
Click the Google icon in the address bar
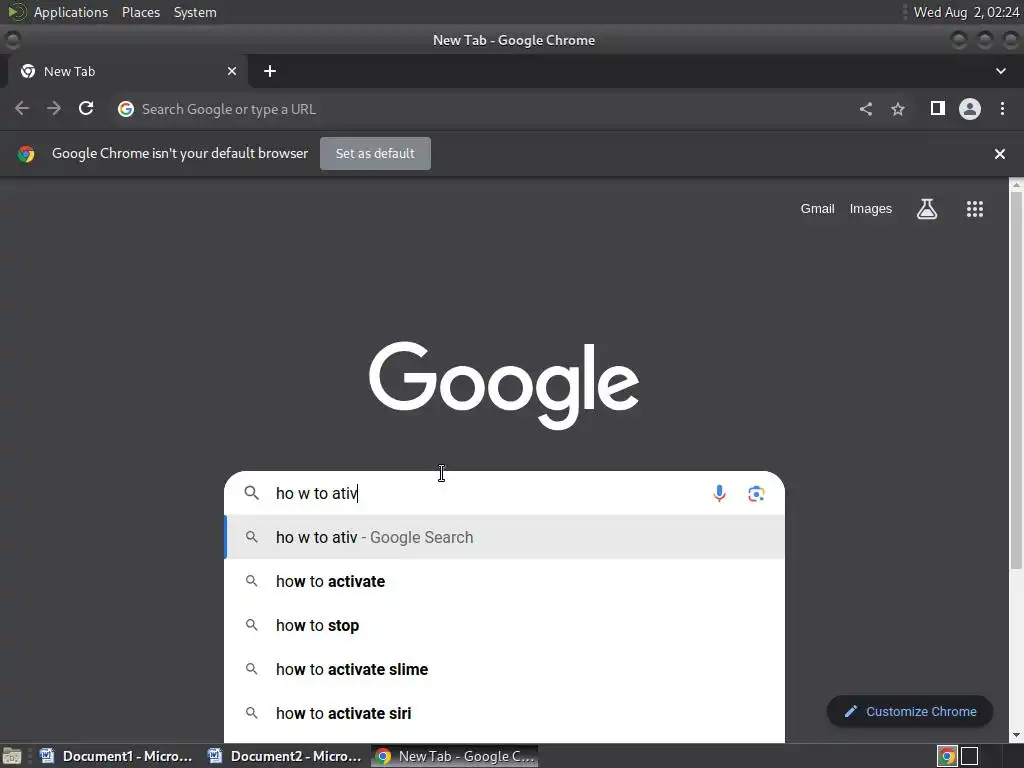point(126,109)
